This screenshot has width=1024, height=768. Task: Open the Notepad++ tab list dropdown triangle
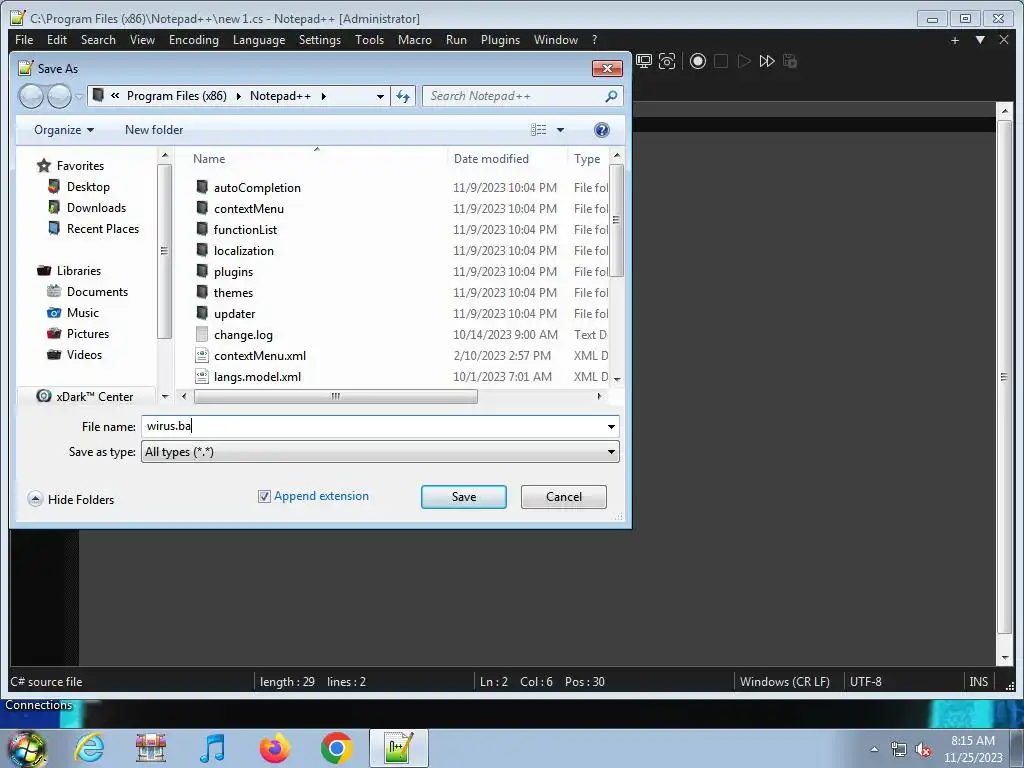[x=980, y=40]
